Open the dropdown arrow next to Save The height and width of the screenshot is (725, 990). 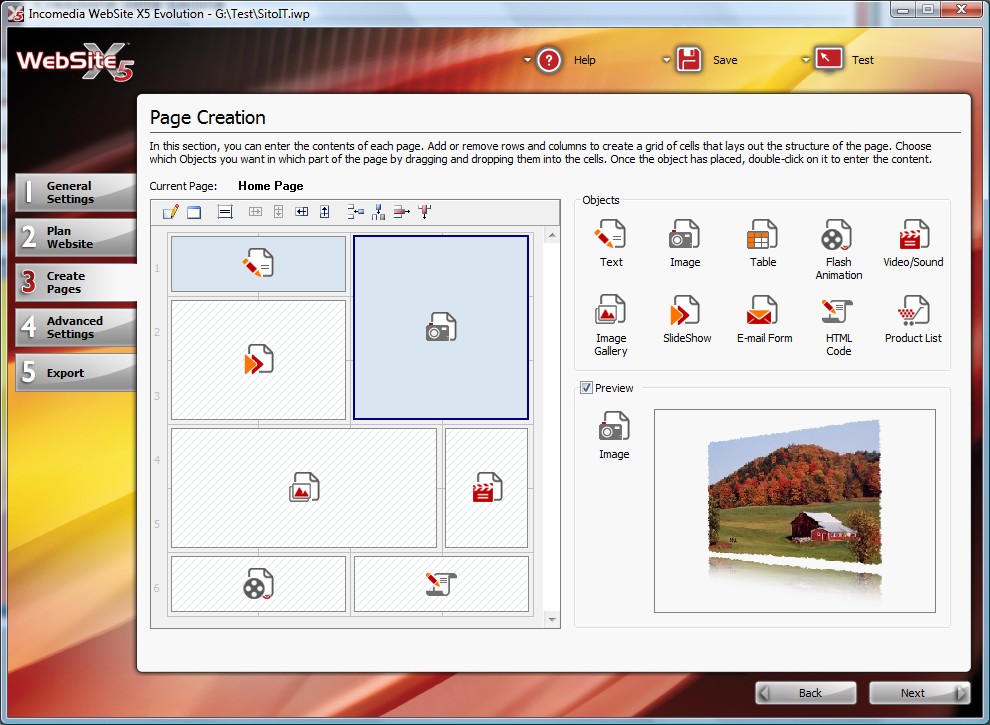[666, 60]
